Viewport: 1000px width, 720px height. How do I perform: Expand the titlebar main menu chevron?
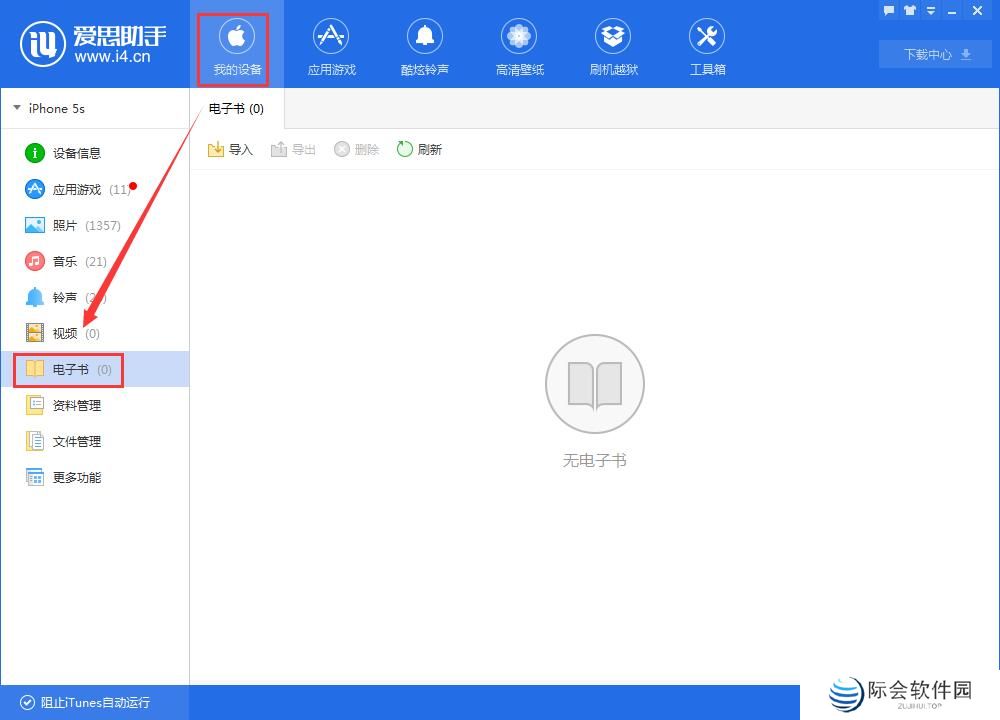pos(931,10)
